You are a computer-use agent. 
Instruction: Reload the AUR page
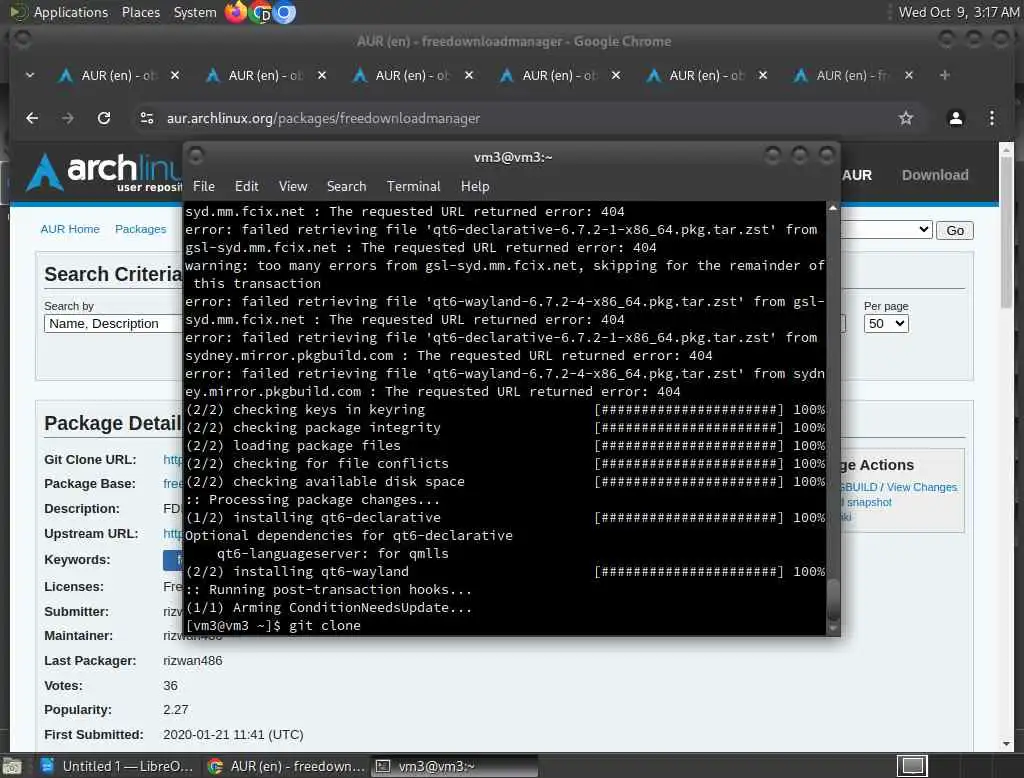tap(104, 118)
